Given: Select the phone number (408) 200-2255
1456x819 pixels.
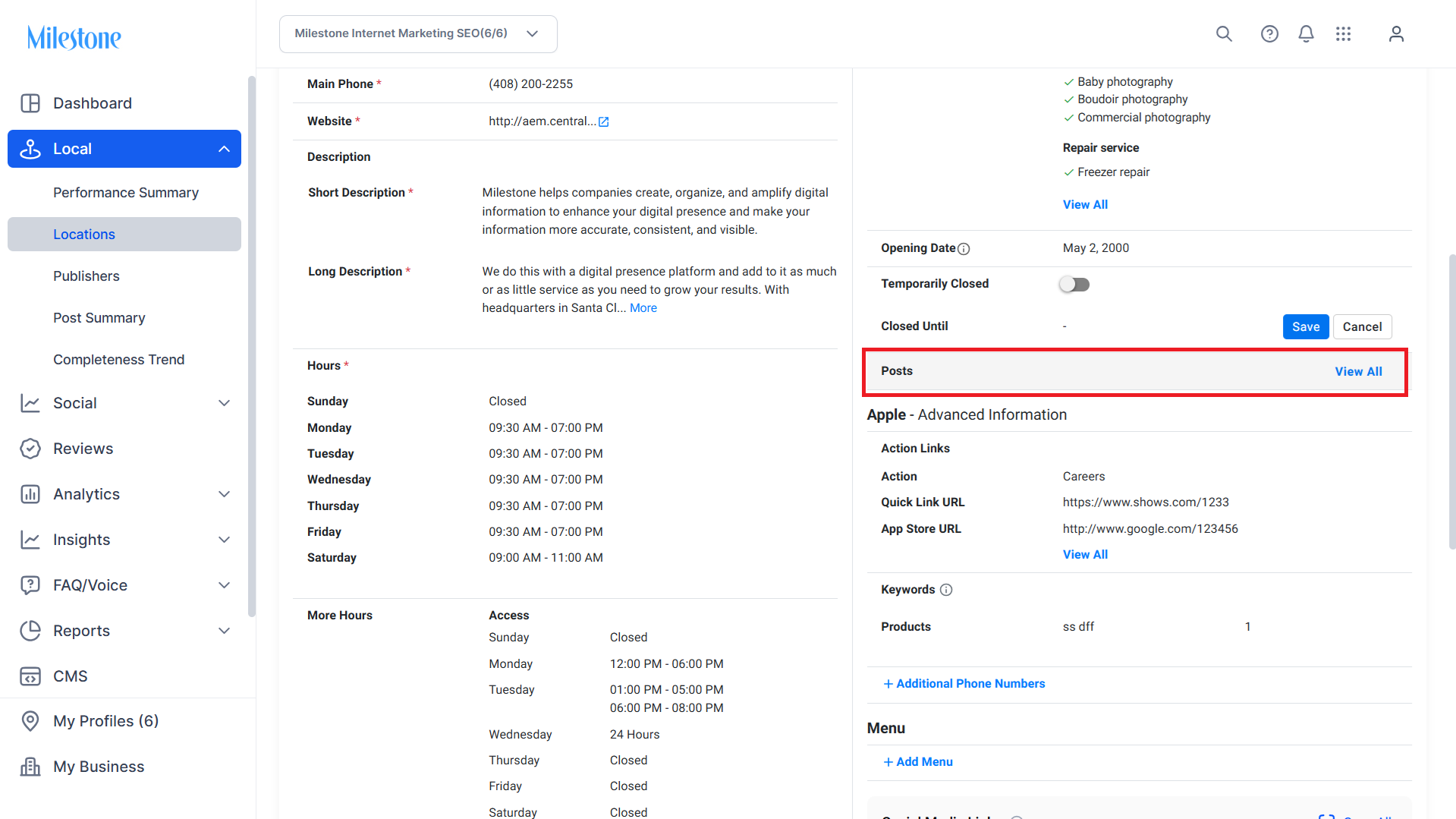Looking at the screenshot, I should [531, 84].
